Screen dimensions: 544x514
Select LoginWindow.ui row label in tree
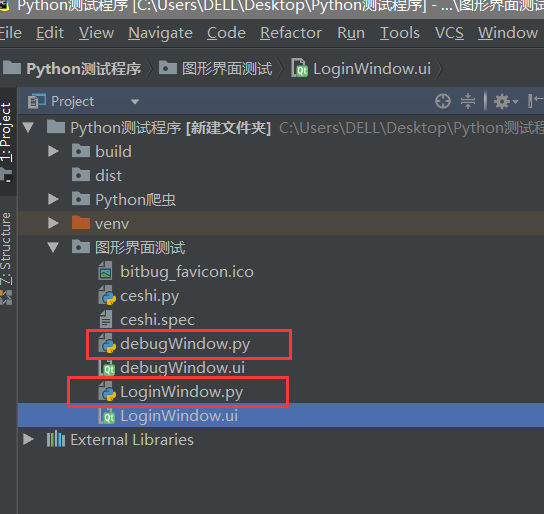click(x=179, y=416)
